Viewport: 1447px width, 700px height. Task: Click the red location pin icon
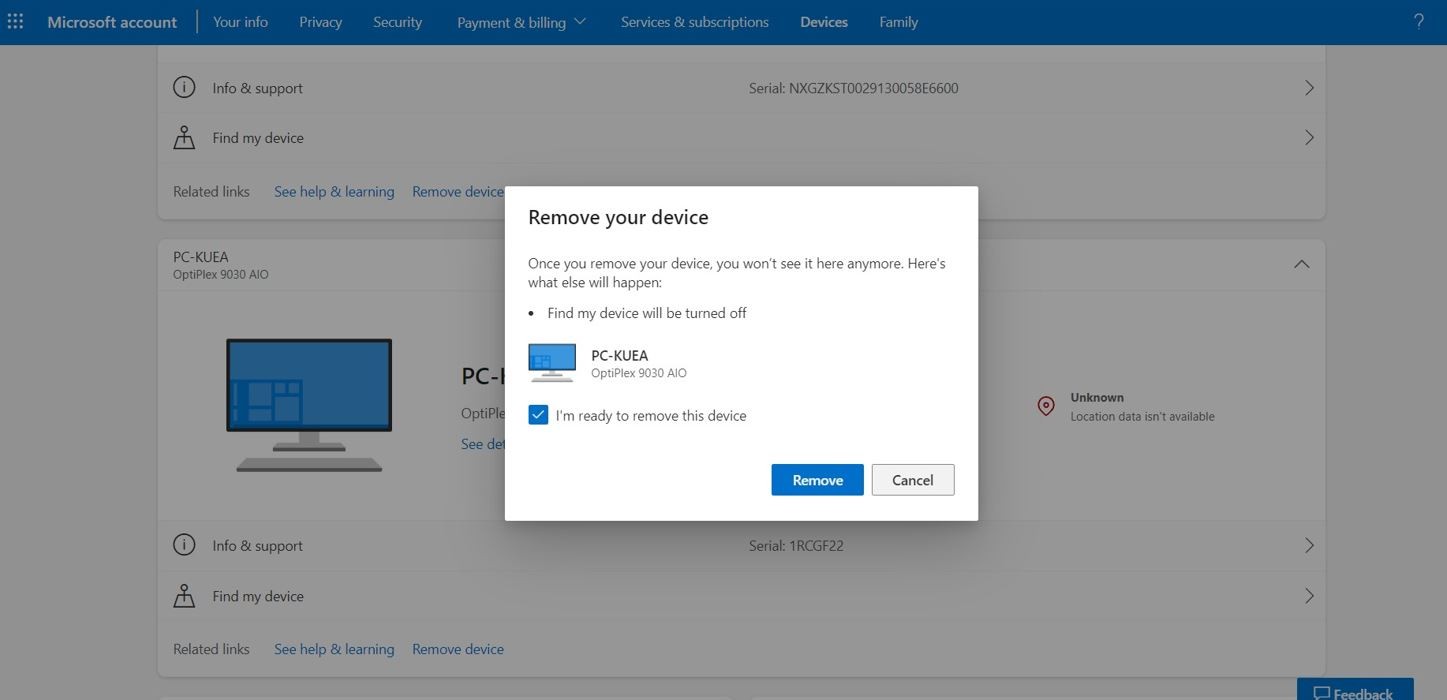[x=1046, y=406]
